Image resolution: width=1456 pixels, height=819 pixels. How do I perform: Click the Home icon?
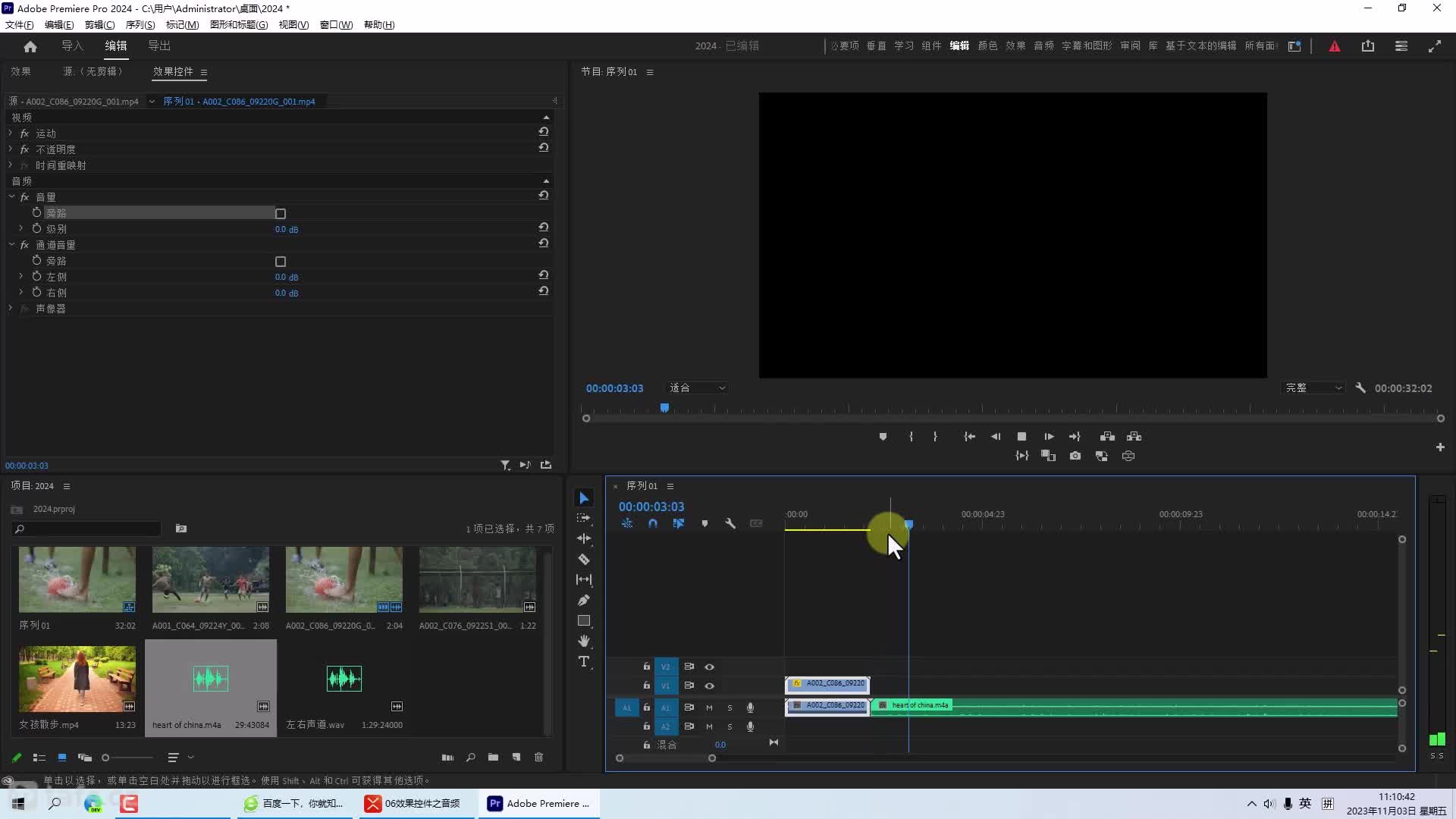[30, 46]
